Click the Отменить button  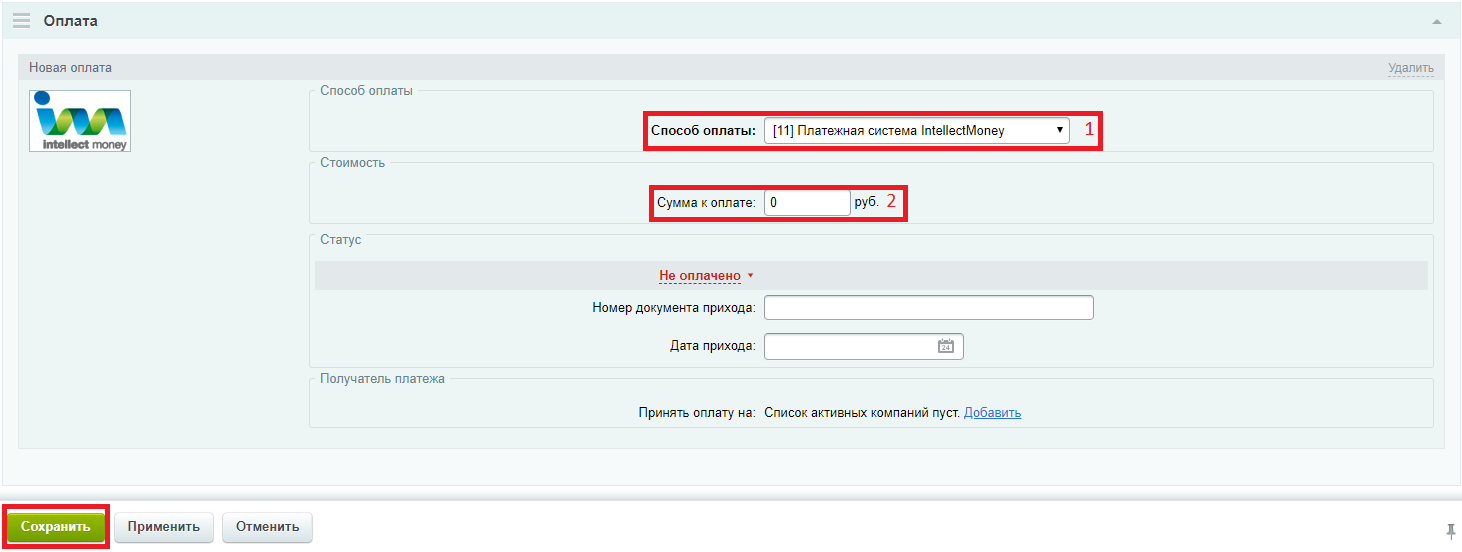tap(267, 527)
